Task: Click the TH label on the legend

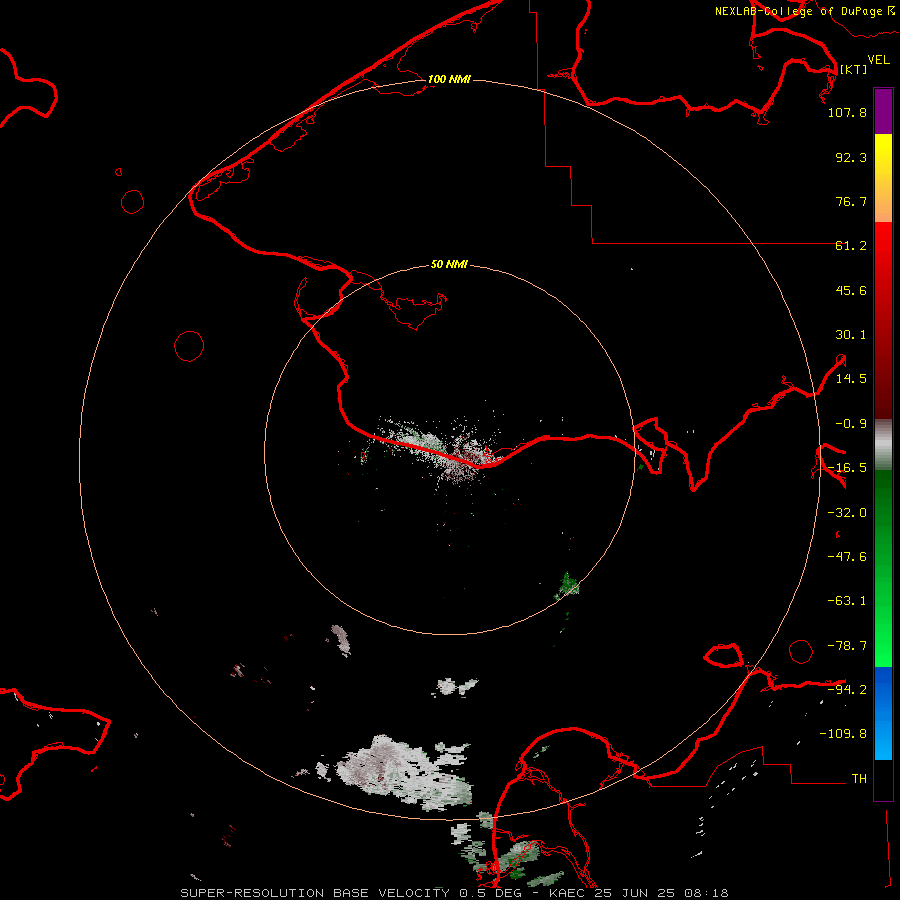Action: coord(859,779)
